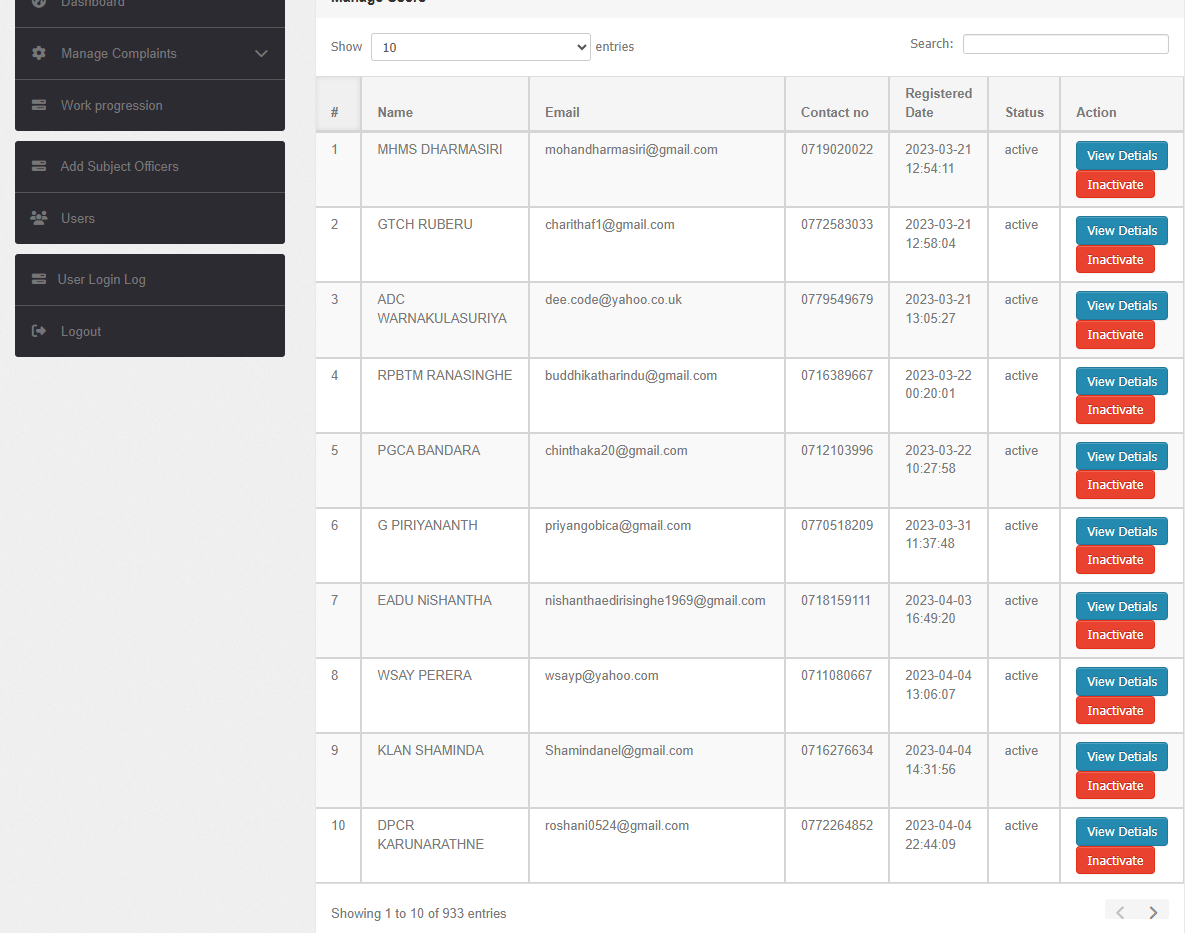This screenshot has height=933, width=1185.
Task: Open Add Subject Officers page
Action: coord(150,166)
